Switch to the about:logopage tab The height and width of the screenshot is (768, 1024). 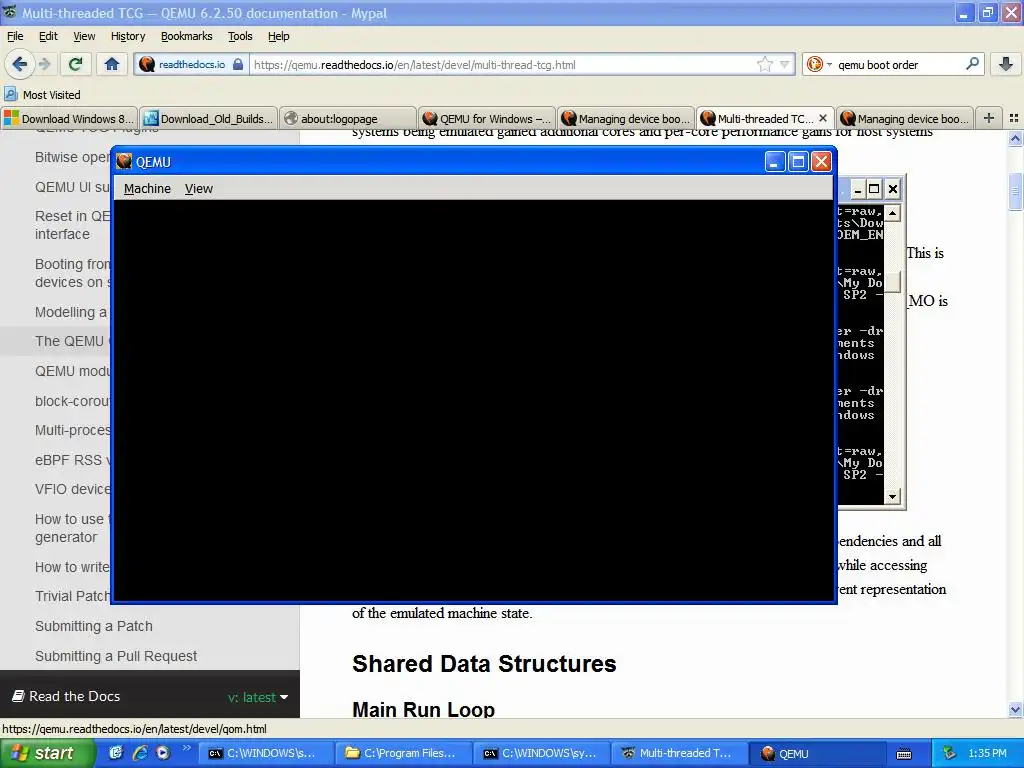(x=347, y=118)
